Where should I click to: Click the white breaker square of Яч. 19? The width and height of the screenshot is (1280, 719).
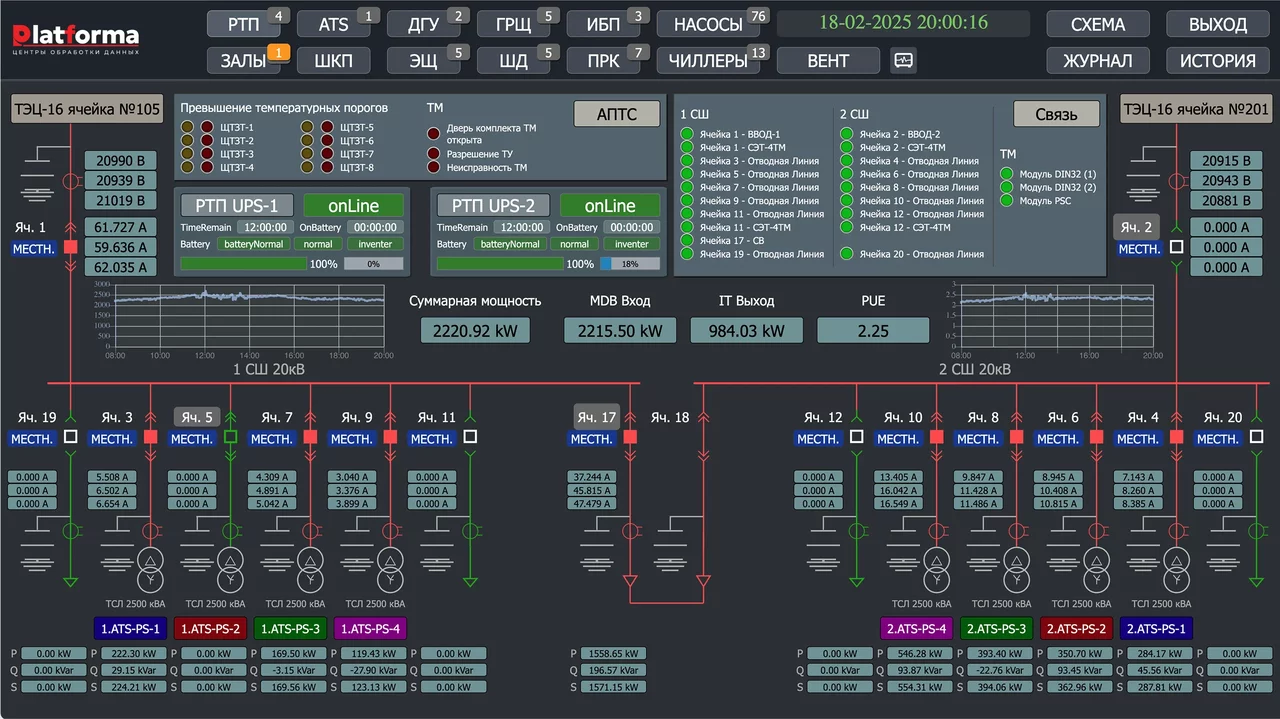pos(70,437)
